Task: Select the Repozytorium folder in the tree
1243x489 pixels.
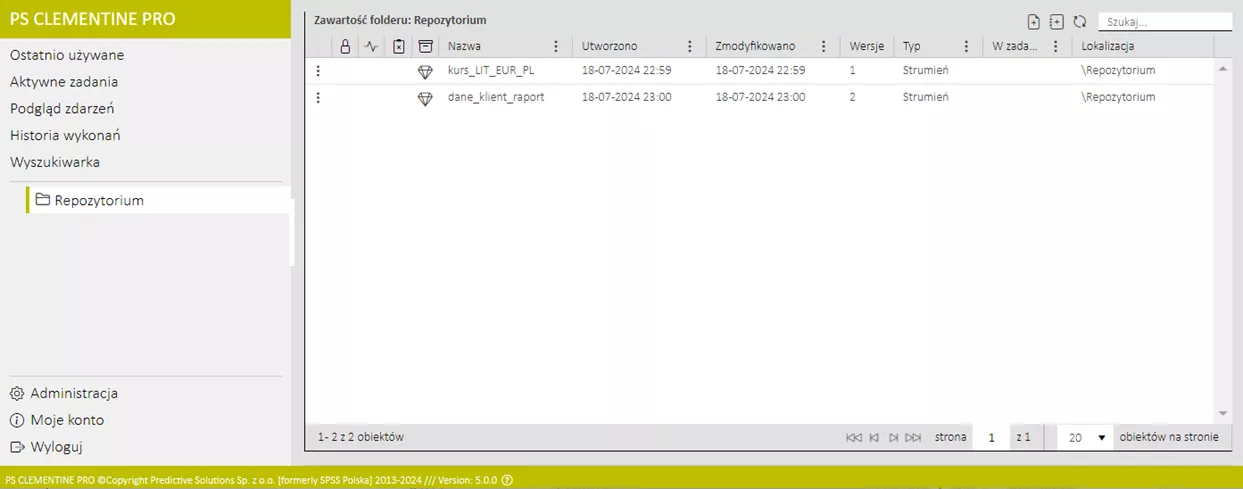Action: click(98, 200)
